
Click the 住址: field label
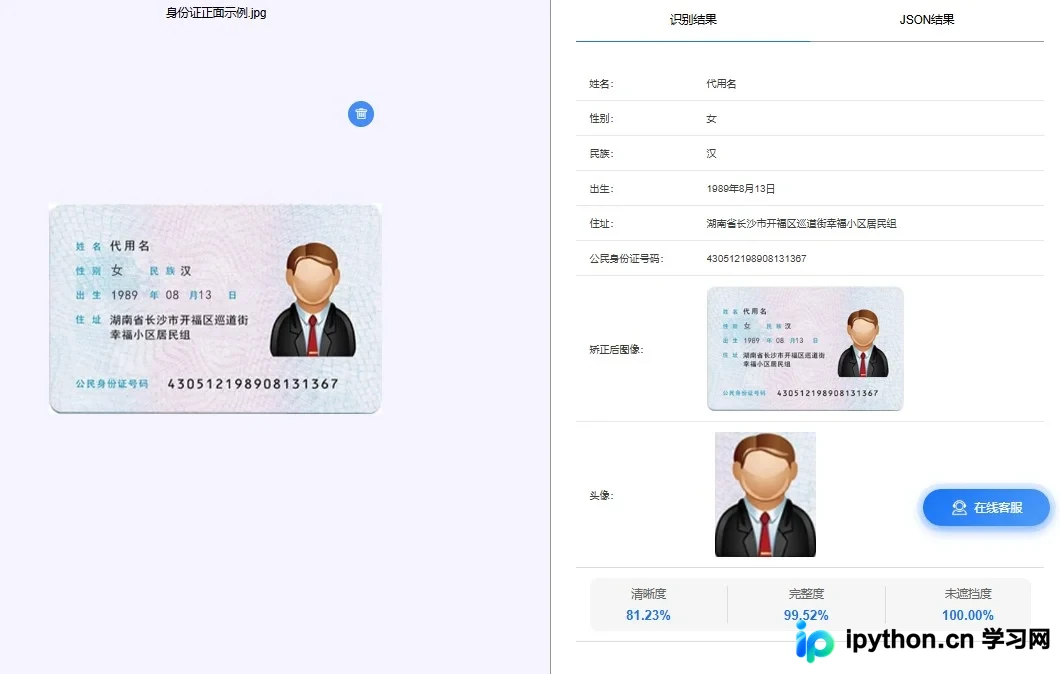601,223
